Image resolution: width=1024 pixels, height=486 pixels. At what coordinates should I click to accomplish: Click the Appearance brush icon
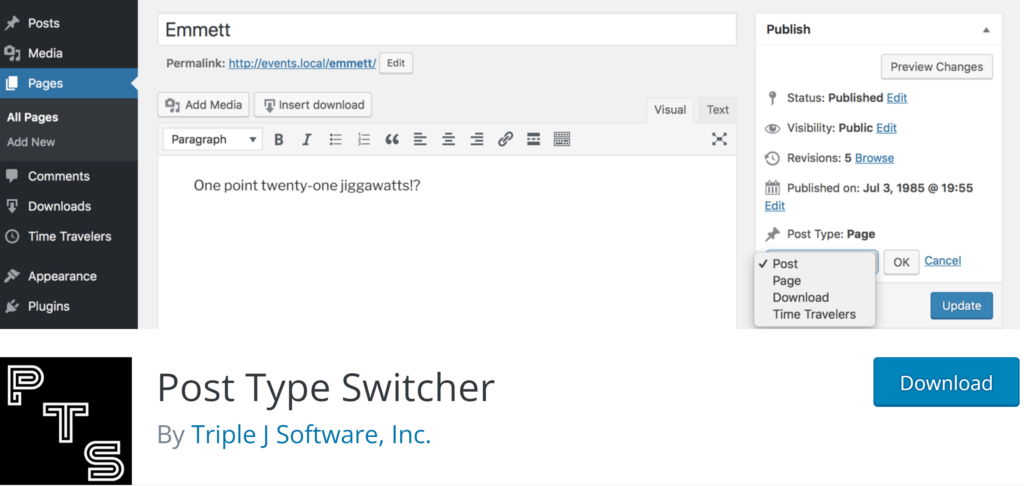(x=12, y=276)
